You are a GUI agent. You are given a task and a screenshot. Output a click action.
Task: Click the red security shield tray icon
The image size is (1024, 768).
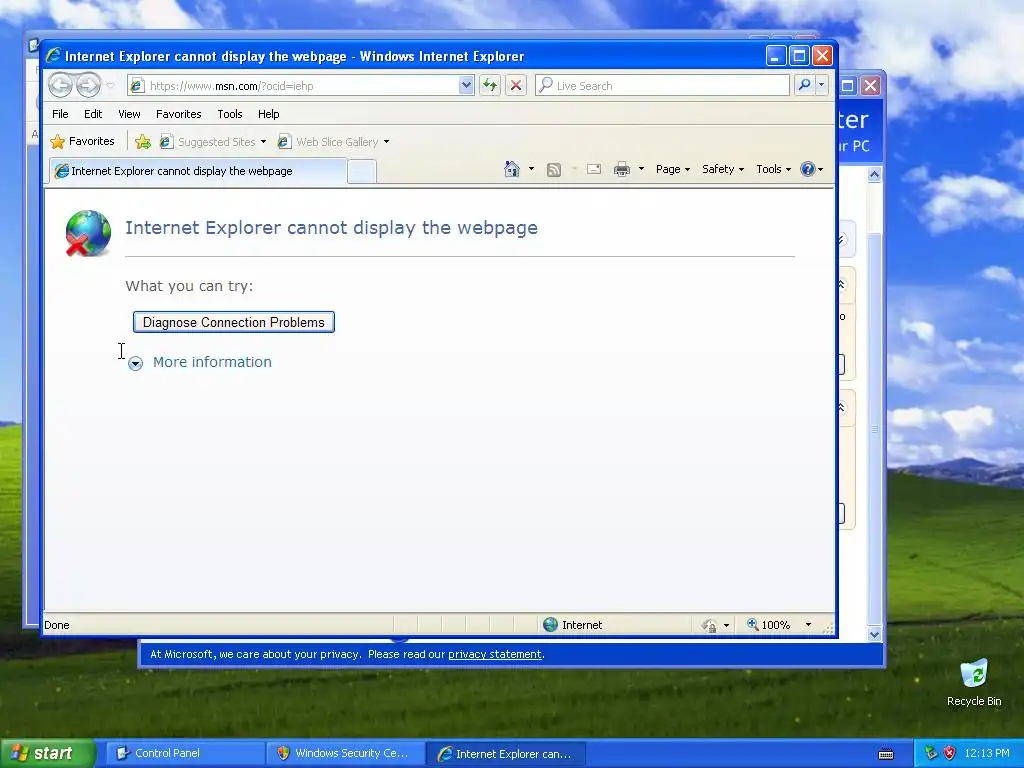[949, 754]
